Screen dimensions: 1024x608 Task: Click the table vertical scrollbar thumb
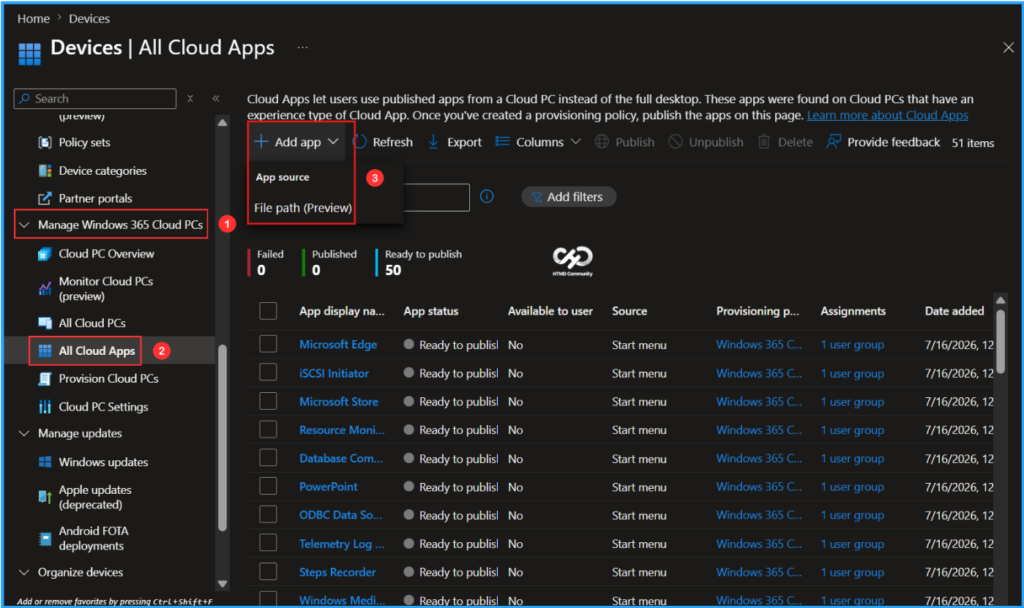tap(1000, 342)
